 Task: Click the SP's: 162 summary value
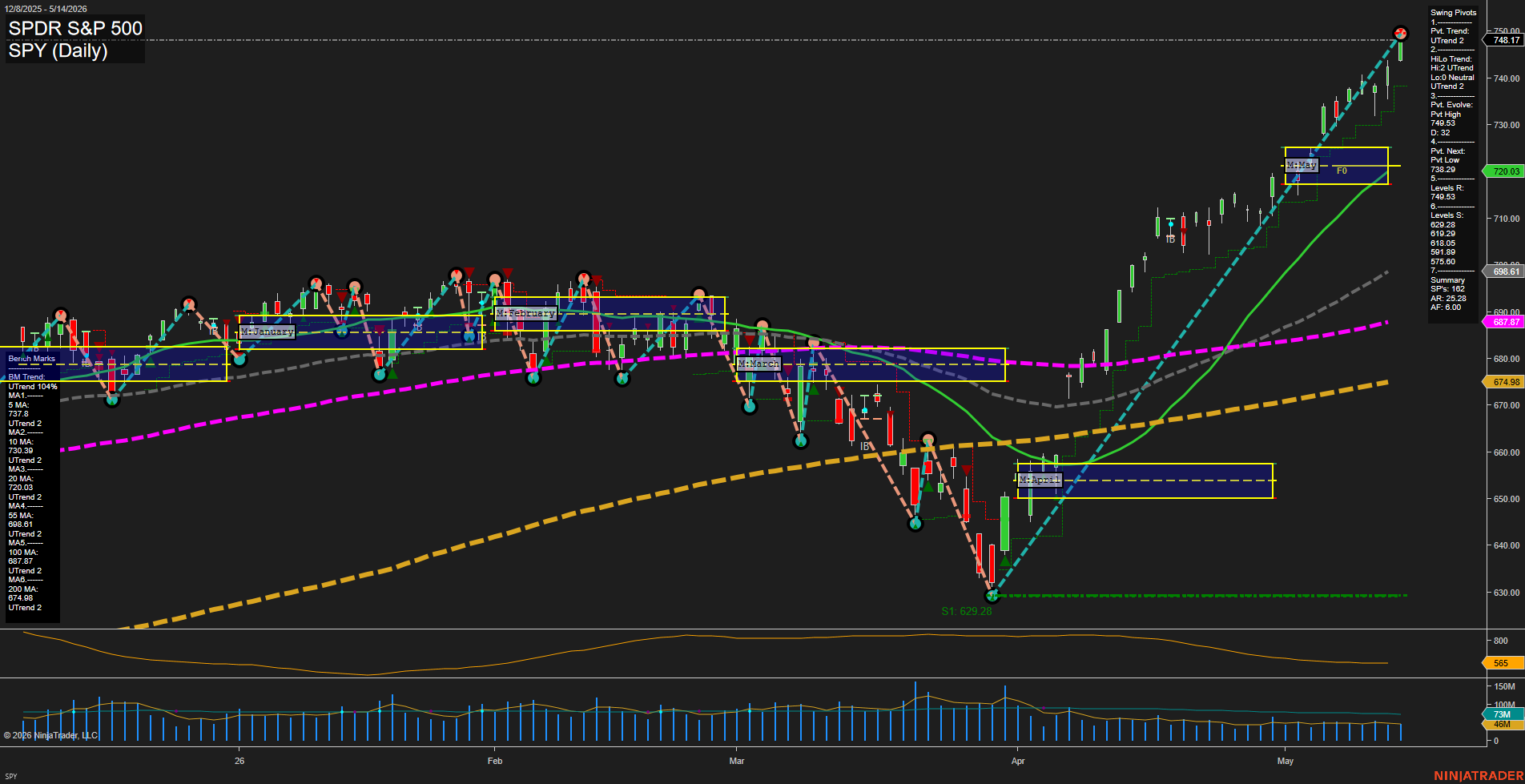pyautogui.click(x=1448, y=289)
